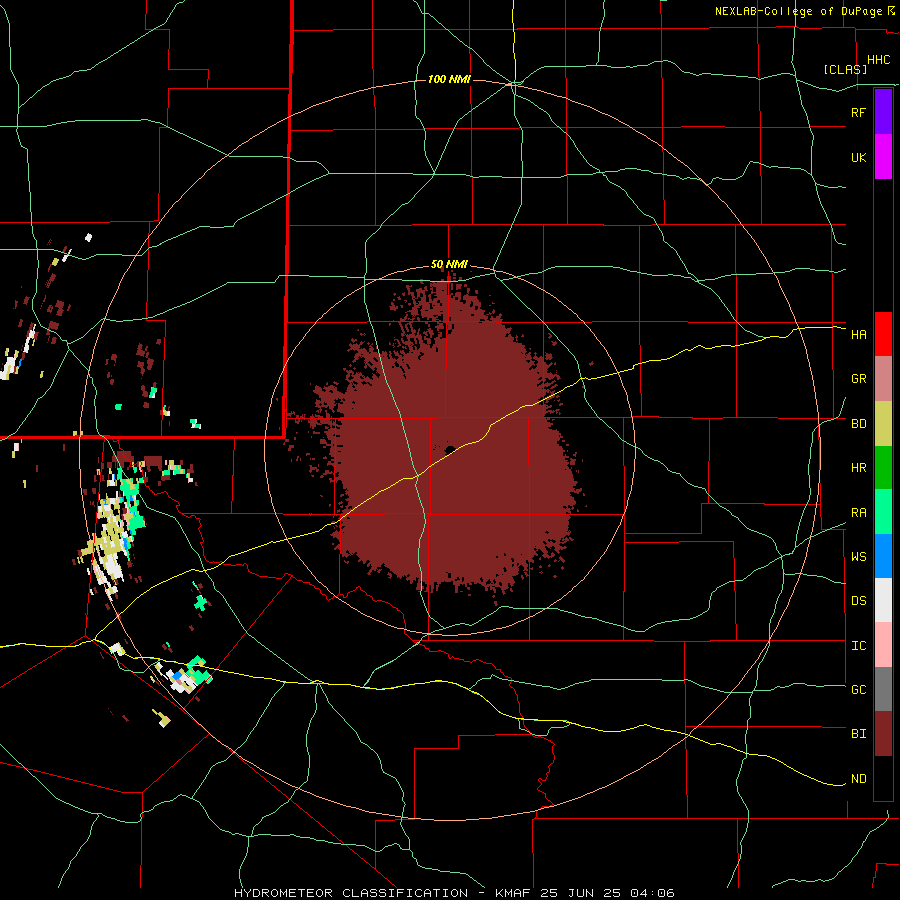Click the BD yellow legend swatch
The image size is (900, 900).
(883, 424)
